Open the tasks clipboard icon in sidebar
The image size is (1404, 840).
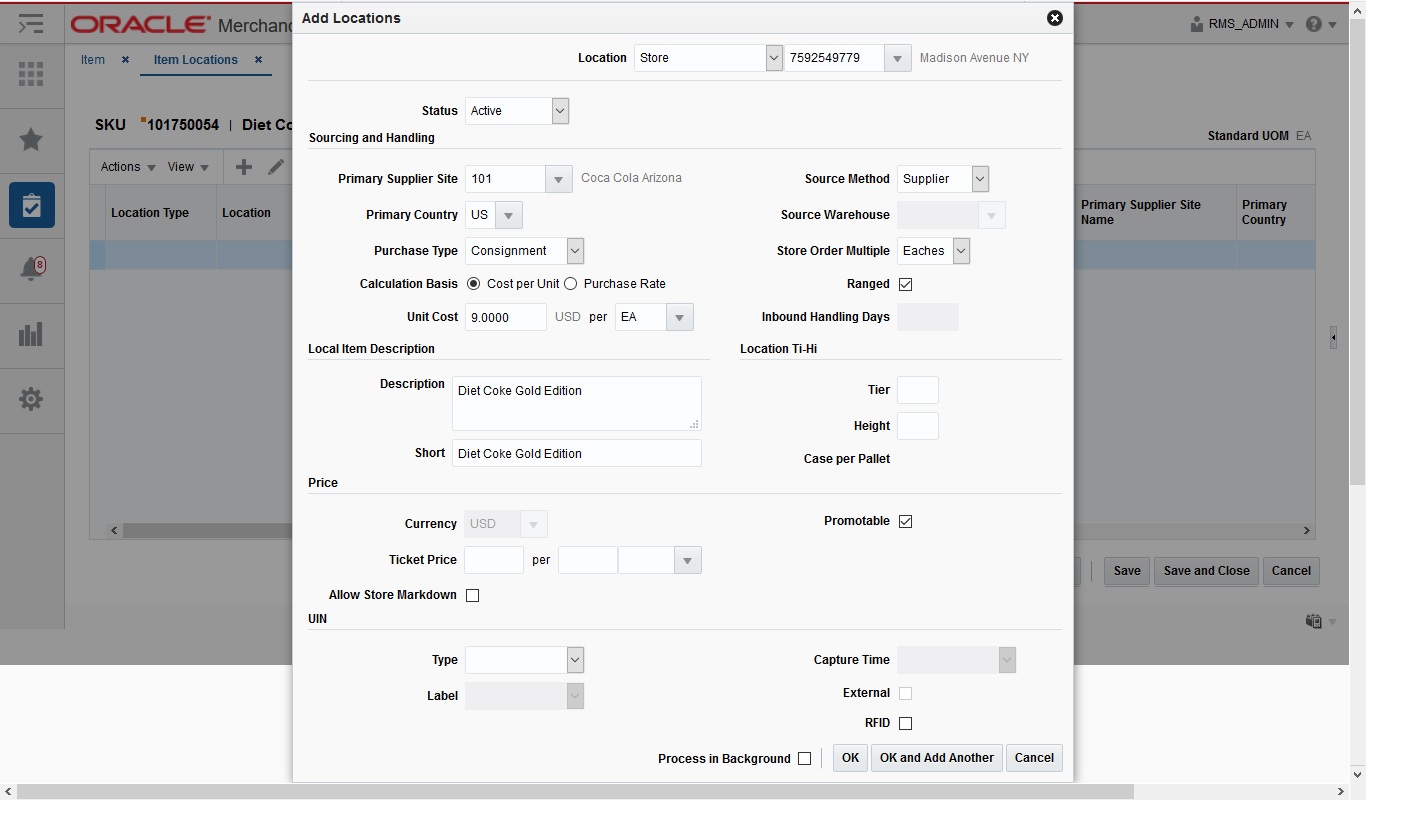tap(31, 205)
